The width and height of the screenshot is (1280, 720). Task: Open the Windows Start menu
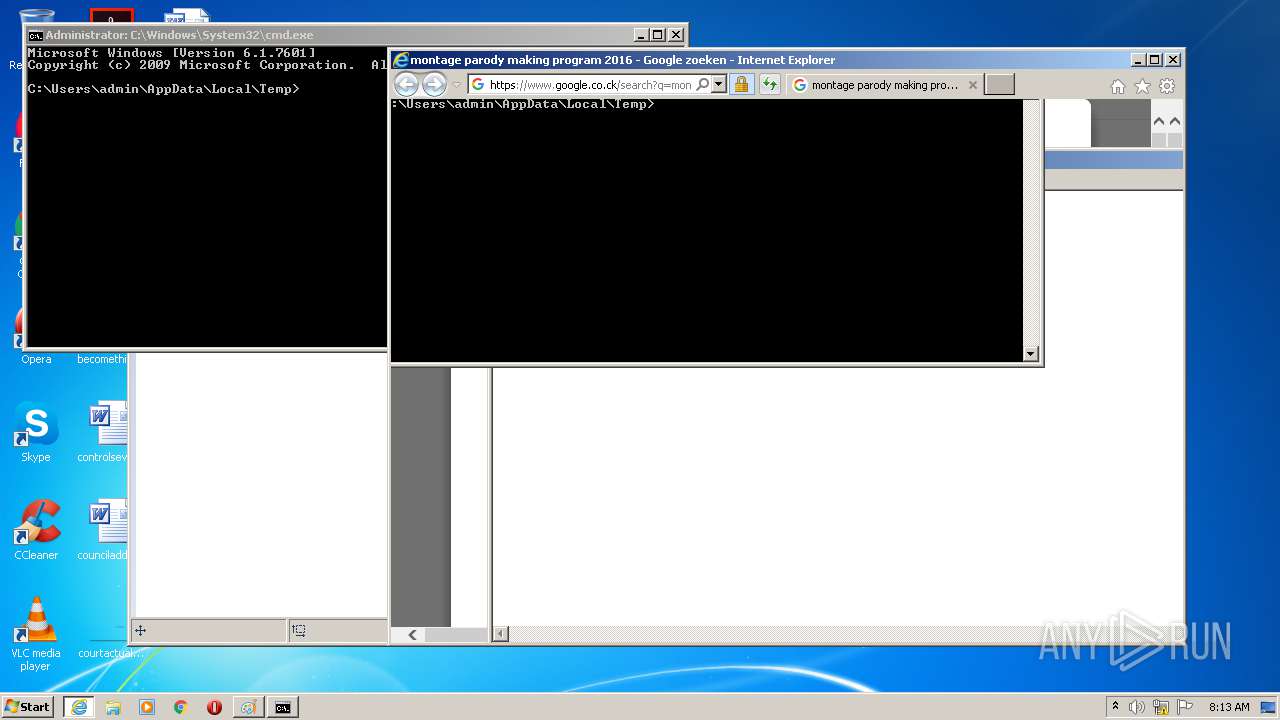click(x=28, y=706)
